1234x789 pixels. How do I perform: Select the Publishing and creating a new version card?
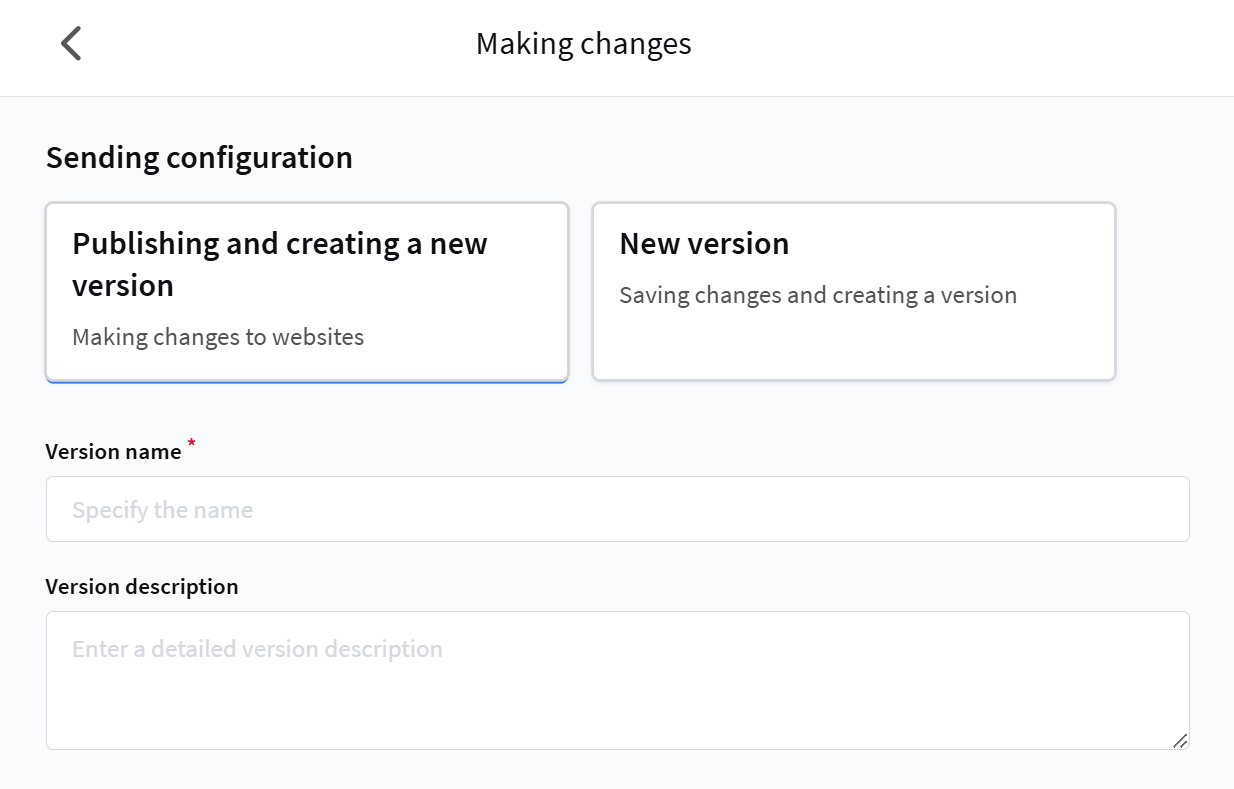click(x=306, y=291)
